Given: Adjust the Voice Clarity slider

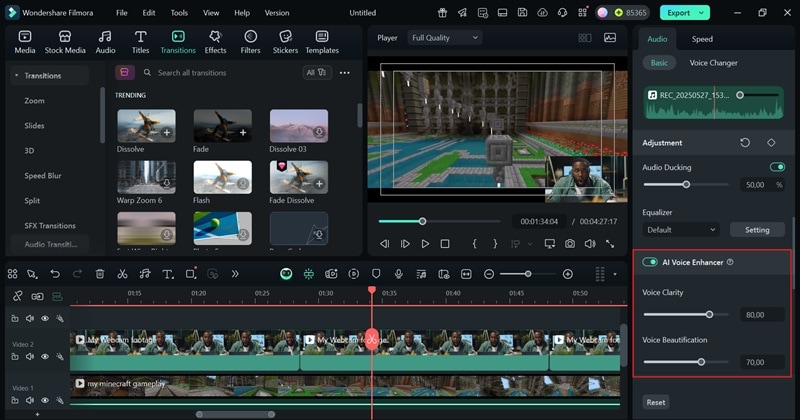Looking at the screenshot, I should [686, 314].
